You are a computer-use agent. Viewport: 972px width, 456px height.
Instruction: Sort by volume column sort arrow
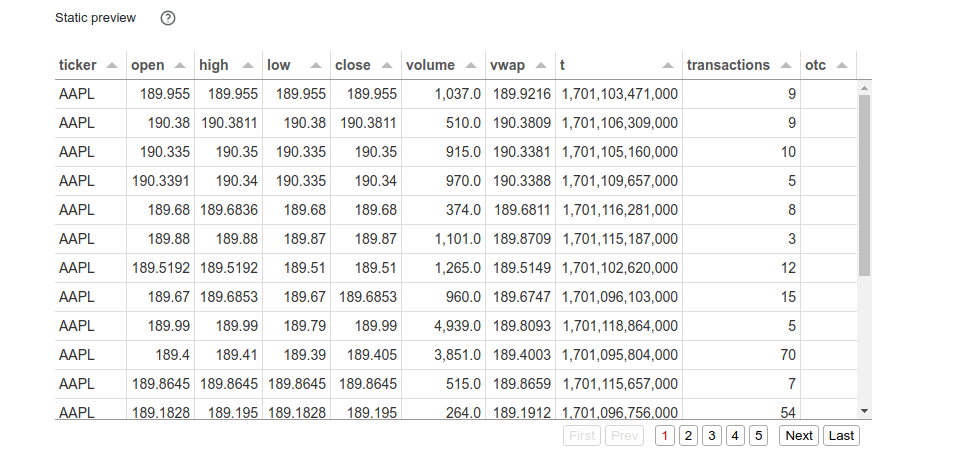click(470, 65)
